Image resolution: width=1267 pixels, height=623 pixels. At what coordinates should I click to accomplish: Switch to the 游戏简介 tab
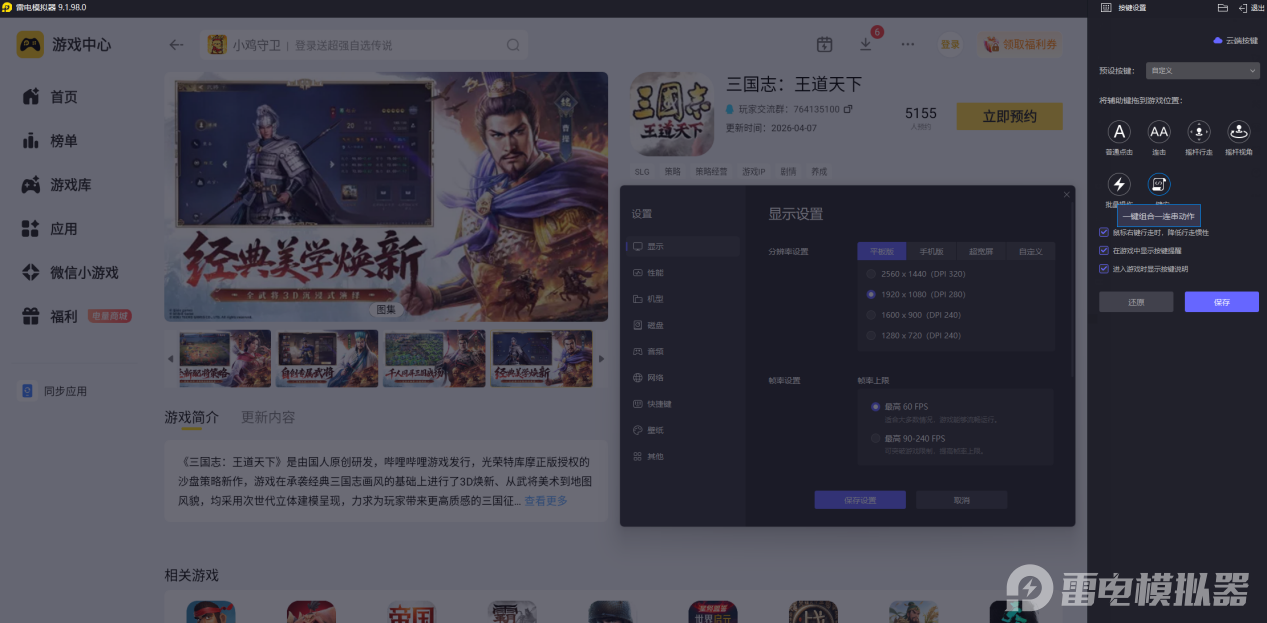tap(191, 417)
